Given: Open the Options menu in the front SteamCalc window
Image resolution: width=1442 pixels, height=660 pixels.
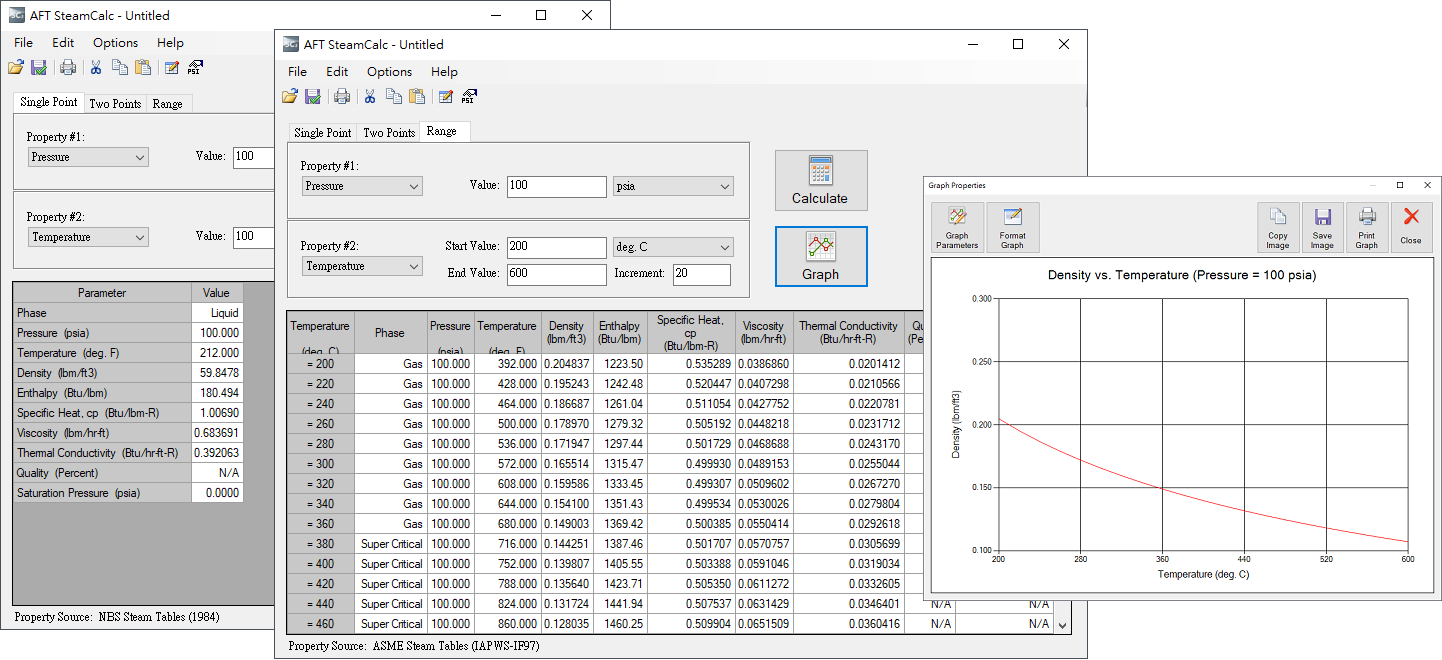Looking at the screenshot, I should (389, 72).
